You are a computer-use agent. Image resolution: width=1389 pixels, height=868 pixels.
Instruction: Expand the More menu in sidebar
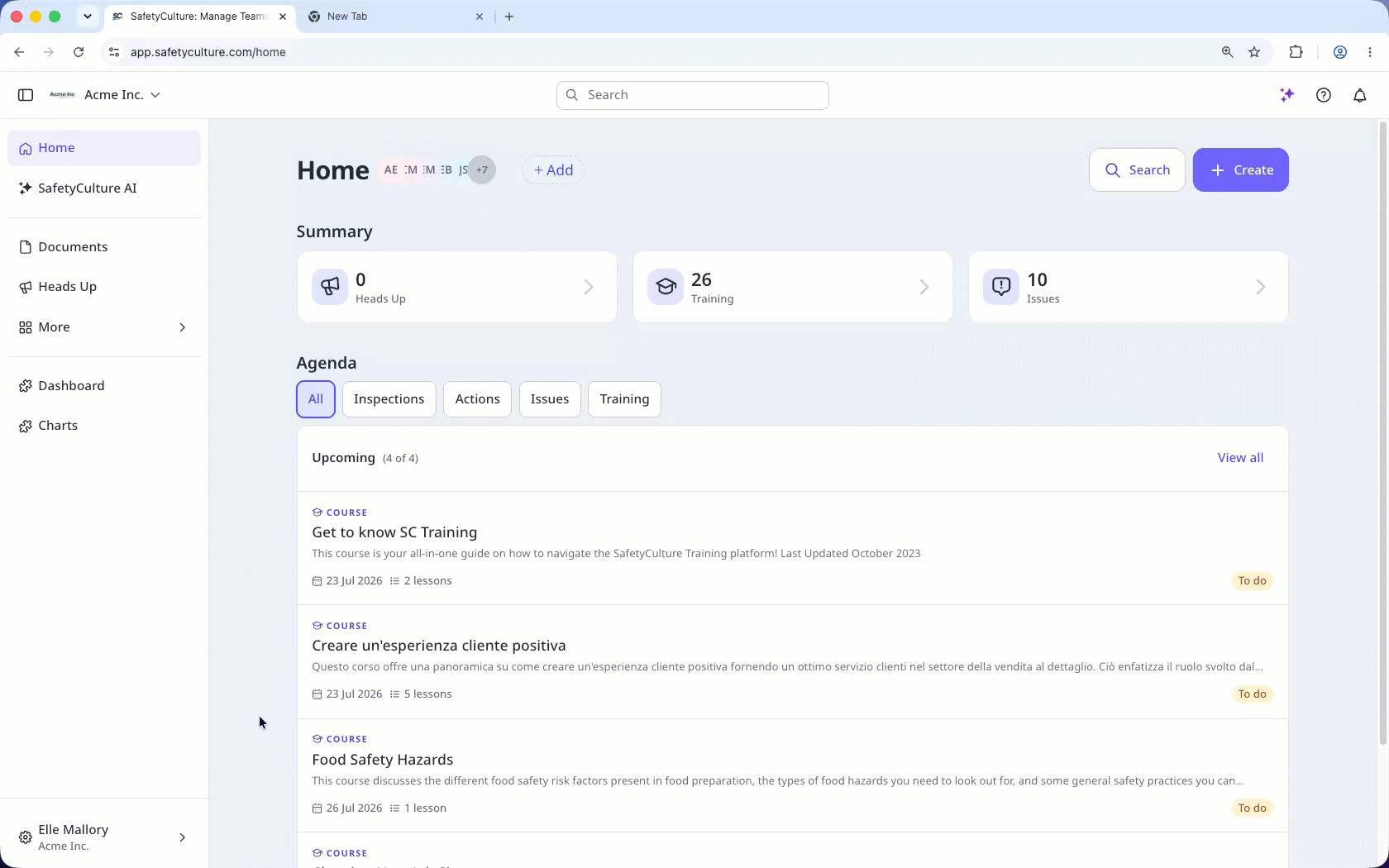tap(104, 327)
